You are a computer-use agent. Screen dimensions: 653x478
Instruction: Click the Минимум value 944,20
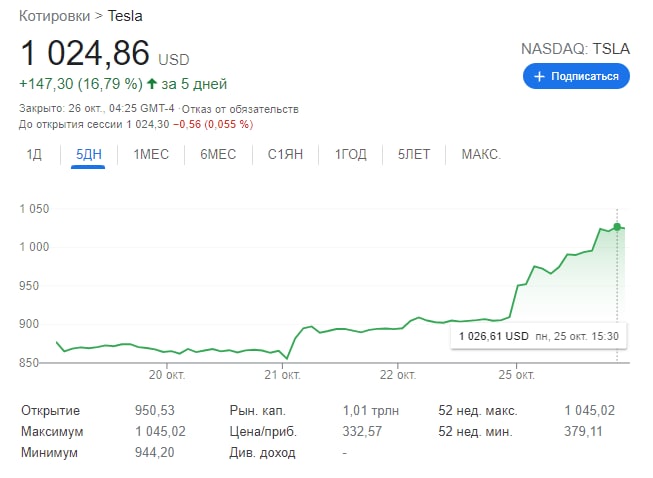pos(155,452)
